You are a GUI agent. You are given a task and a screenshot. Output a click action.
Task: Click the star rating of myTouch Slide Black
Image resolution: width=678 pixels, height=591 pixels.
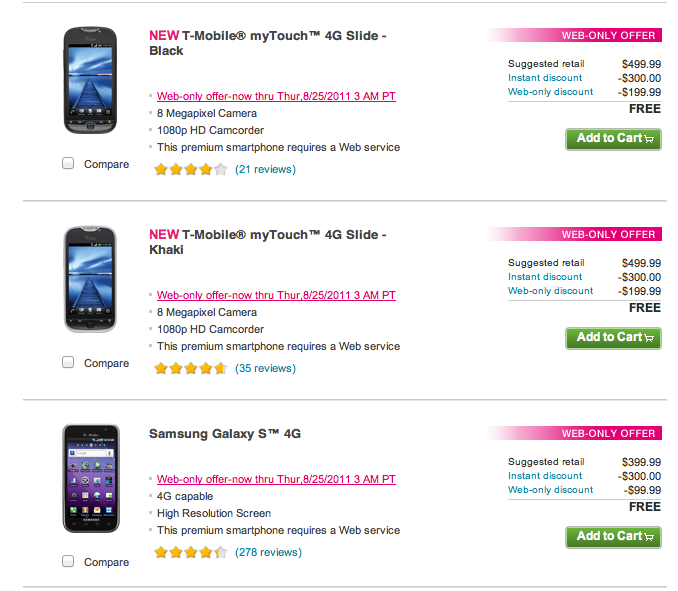(x=190, y=169)
